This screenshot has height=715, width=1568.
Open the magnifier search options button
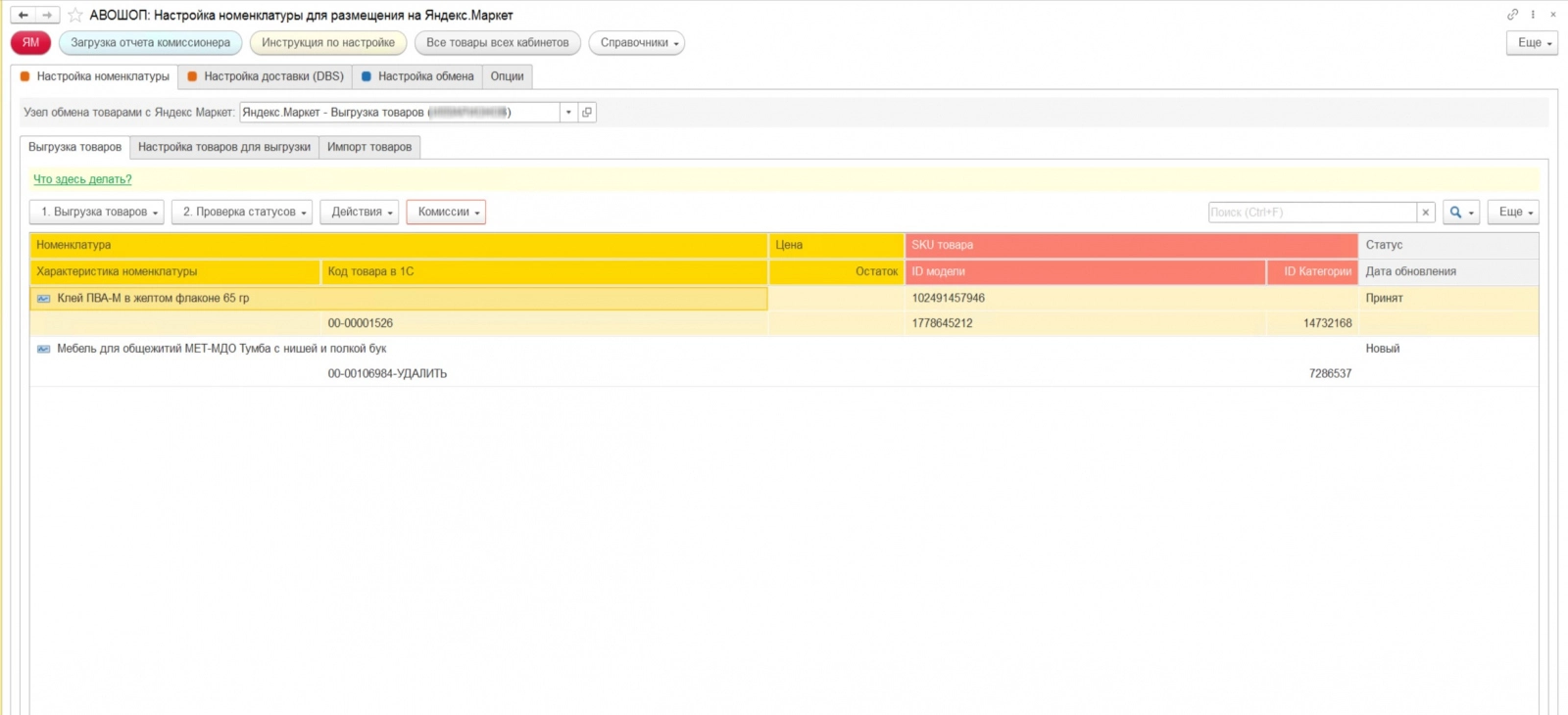(1461, 213)
